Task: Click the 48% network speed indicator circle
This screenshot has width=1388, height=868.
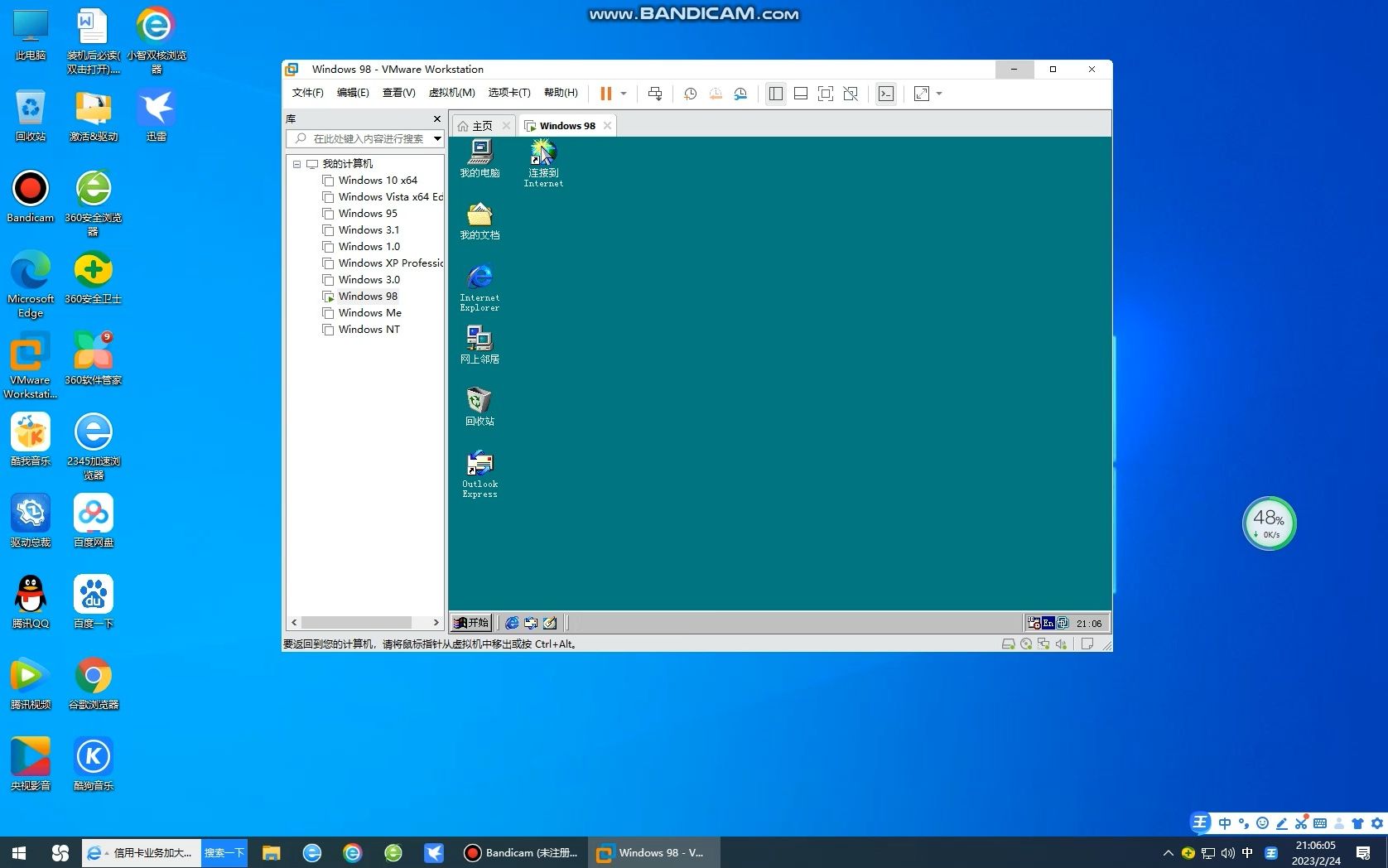Action: pyautogui.click(x=1269, y=523)
